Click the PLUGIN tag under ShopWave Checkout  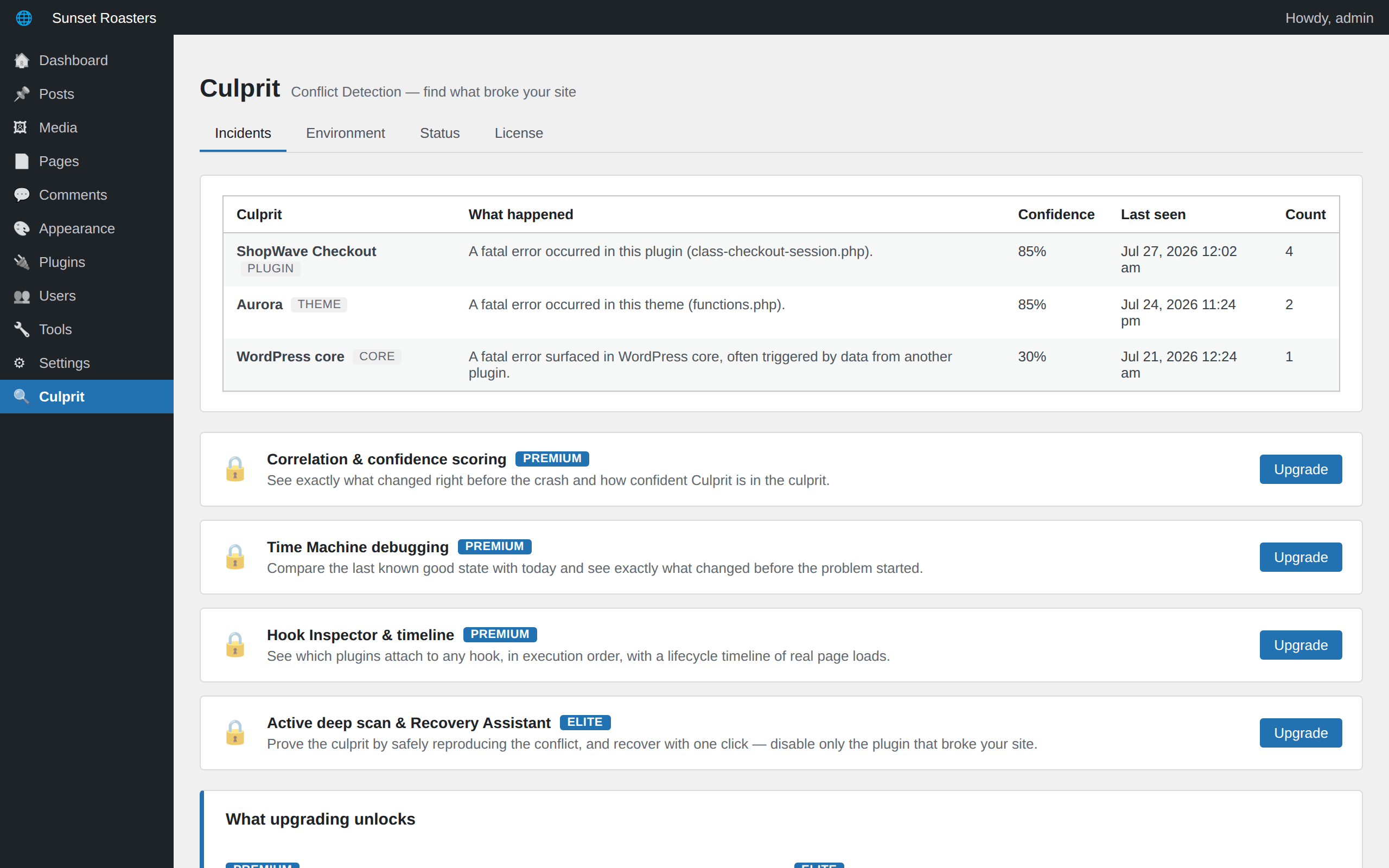coord(270,269)
